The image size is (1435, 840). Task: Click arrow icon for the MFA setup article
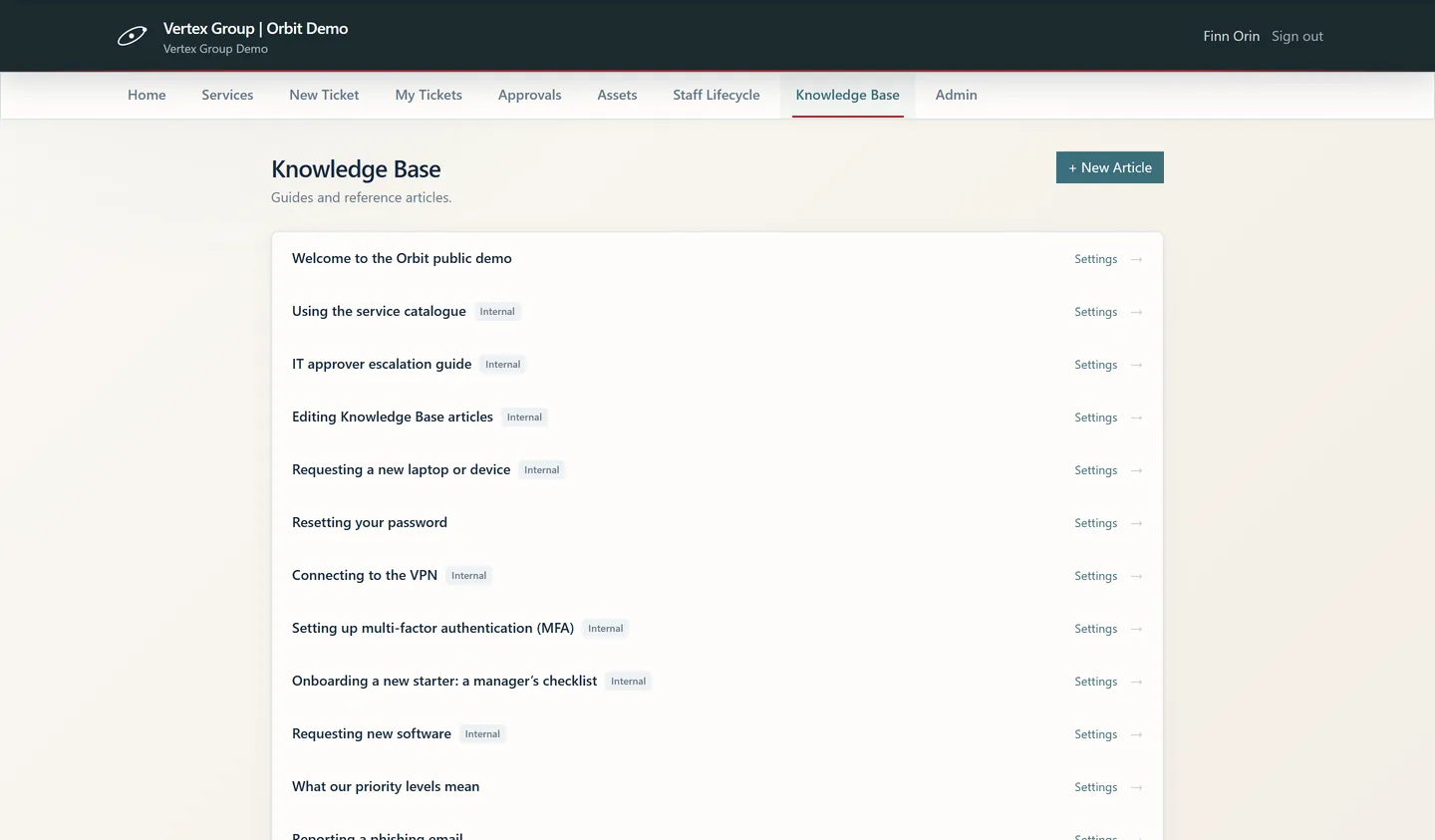click(1136, 629)
